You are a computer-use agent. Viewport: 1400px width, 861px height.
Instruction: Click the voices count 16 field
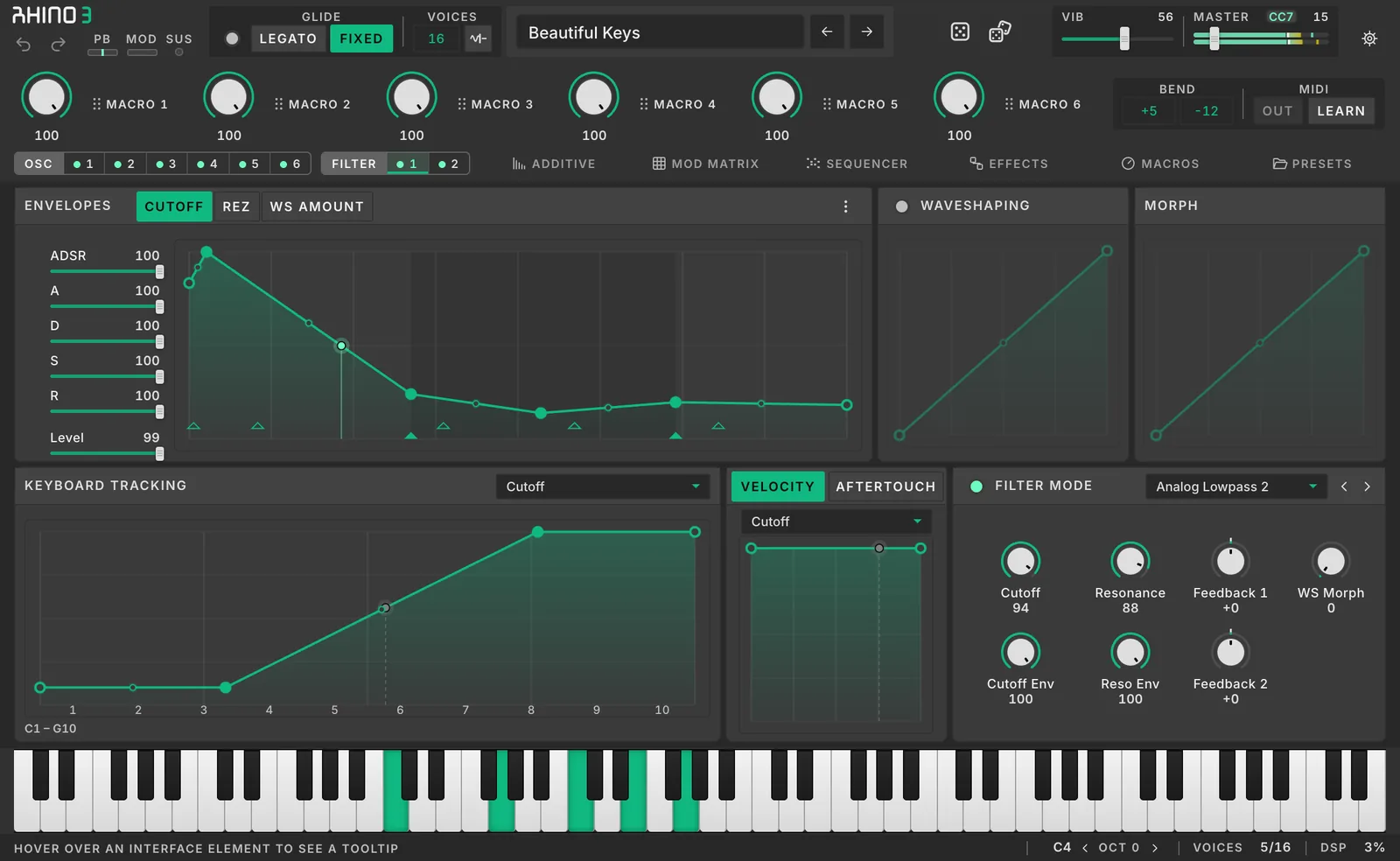[436, 38]
